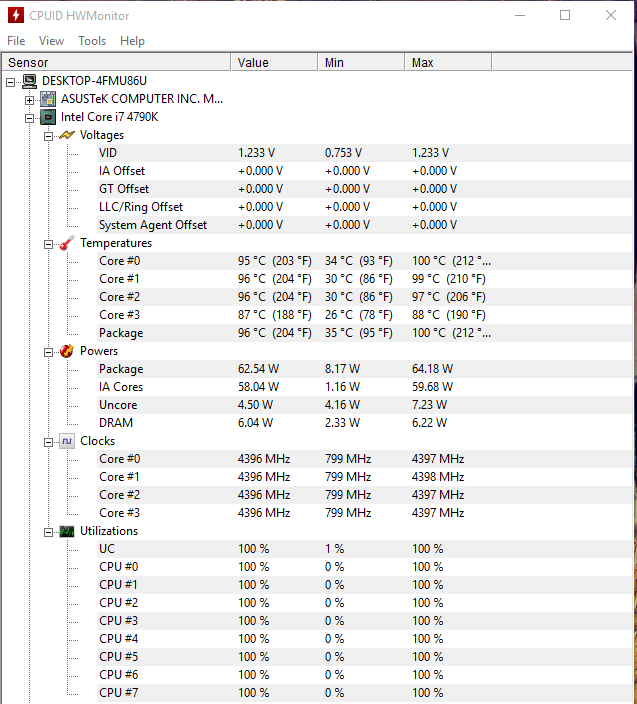This screenshot has width=637, height=704.
Task: Open the Help menu
Action: click(x=132, y=41)
